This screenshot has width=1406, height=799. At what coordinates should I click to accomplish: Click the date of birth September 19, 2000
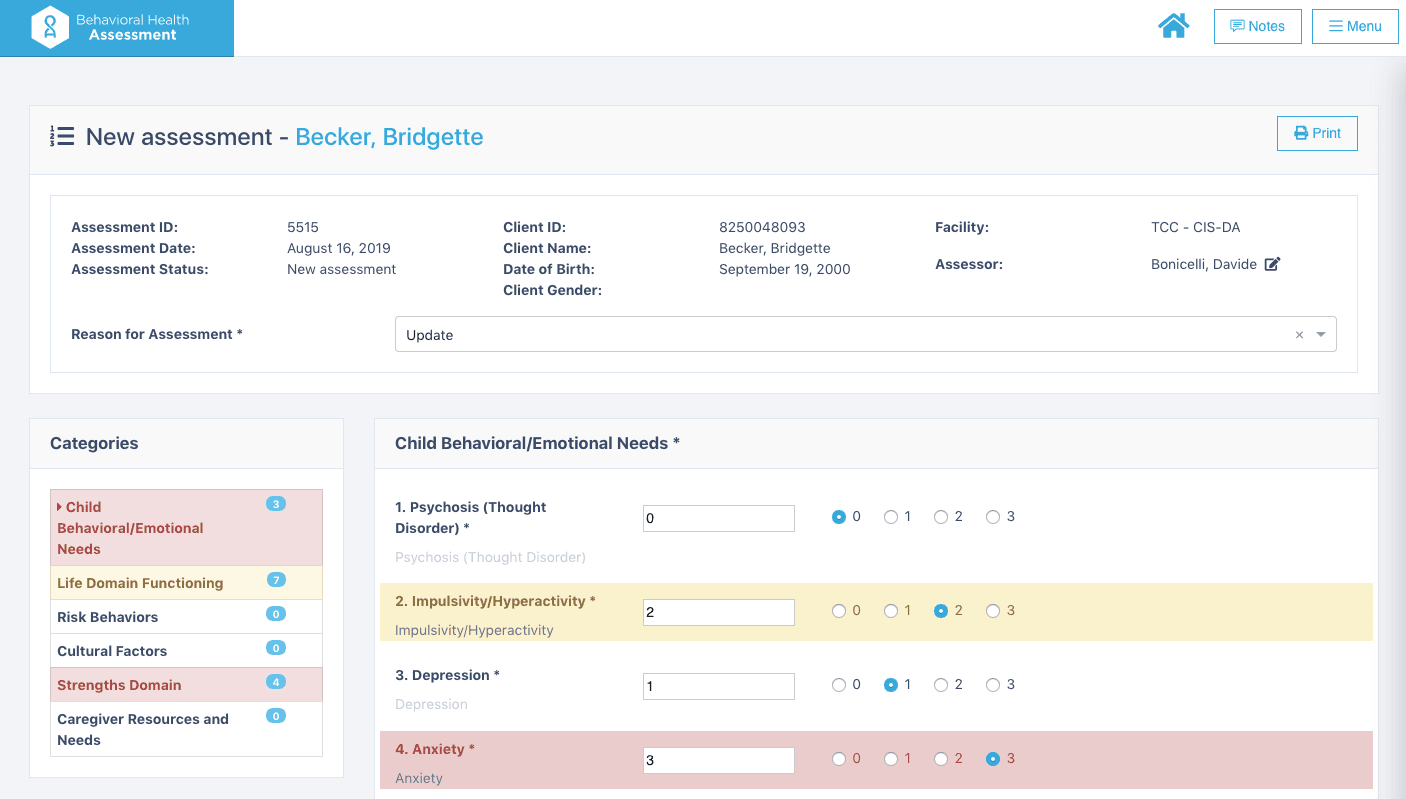point(785,269)
